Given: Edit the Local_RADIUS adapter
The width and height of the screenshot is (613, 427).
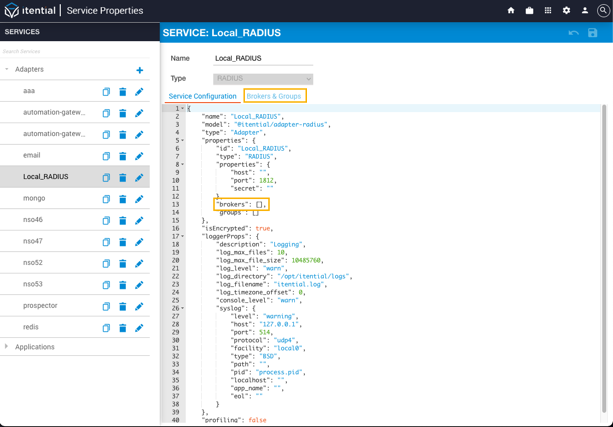Looking at the screenshot, I should click(139, 178).
